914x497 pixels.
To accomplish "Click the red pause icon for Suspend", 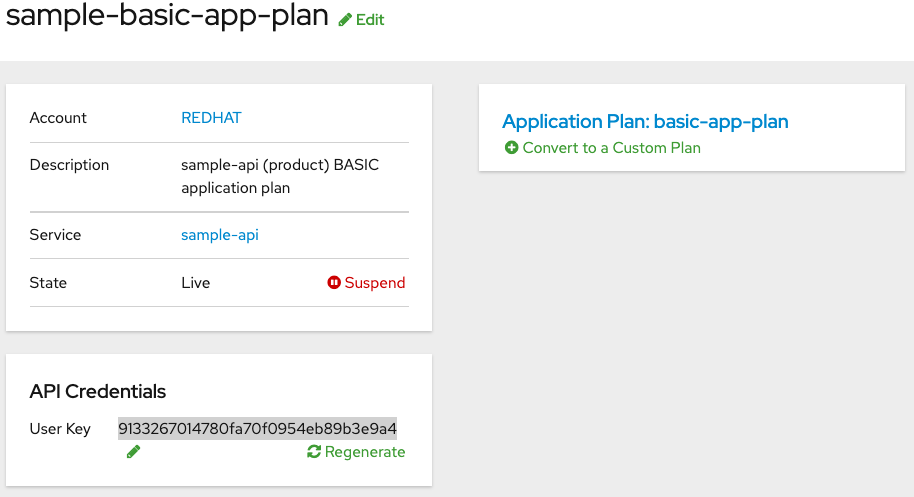I will [334, 283].
